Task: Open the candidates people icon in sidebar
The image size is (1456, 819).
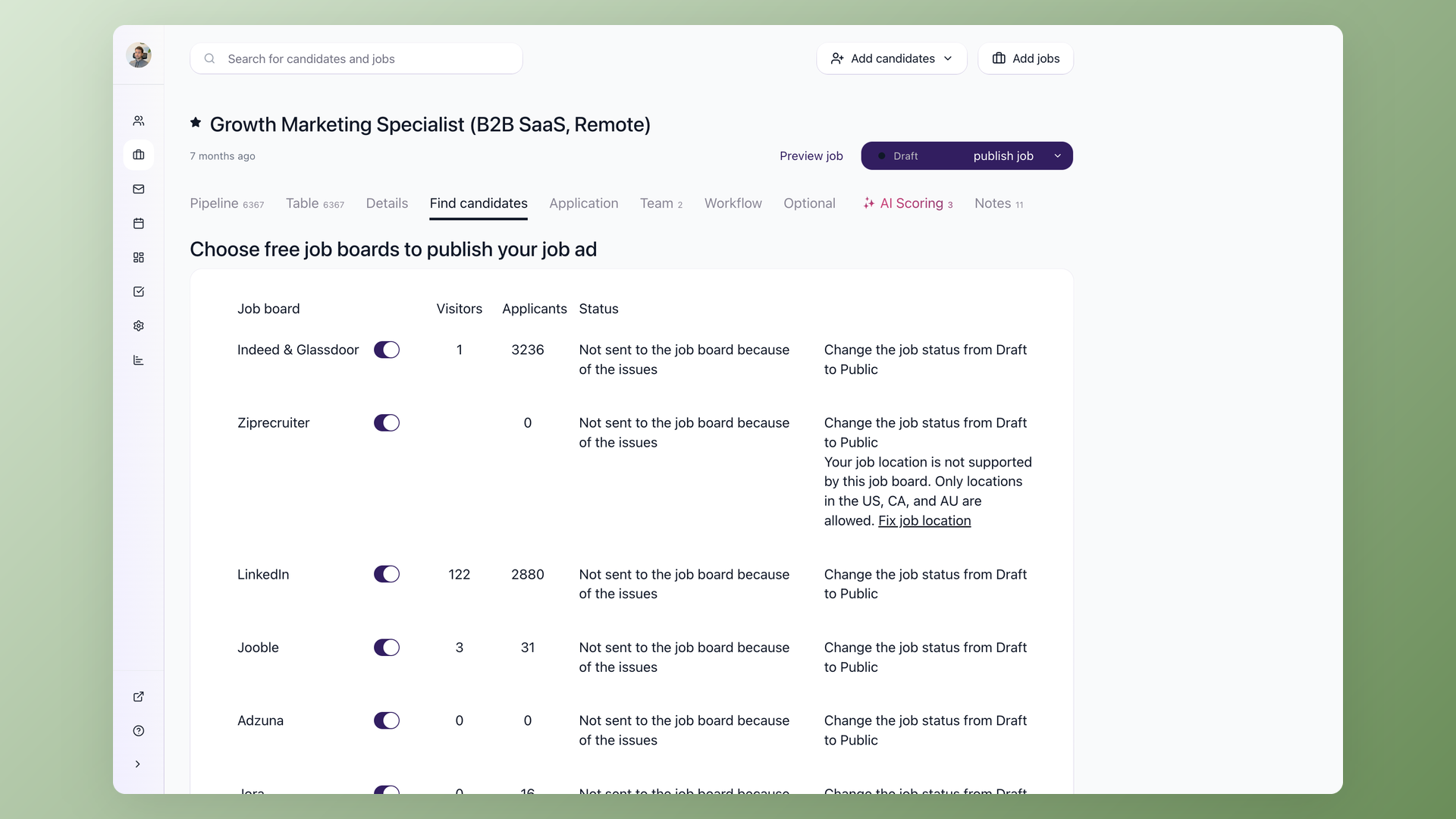Action: (139, 121)
